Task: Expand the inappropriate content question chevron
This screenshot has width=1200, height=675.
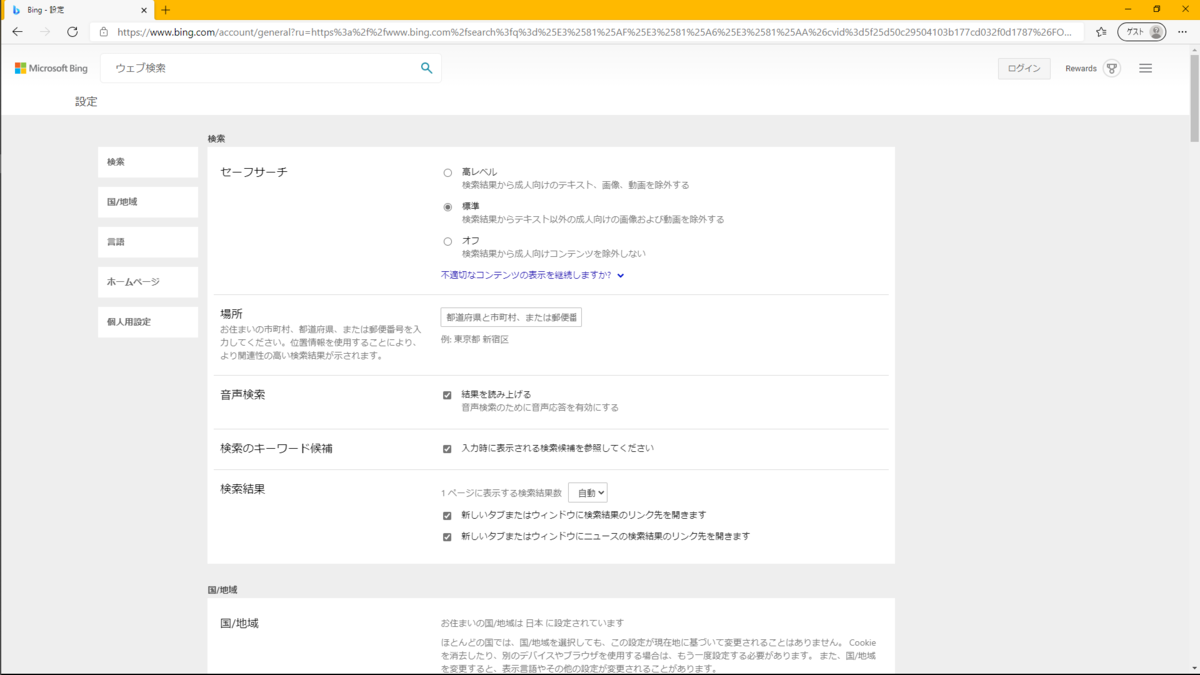Action: 621,275
